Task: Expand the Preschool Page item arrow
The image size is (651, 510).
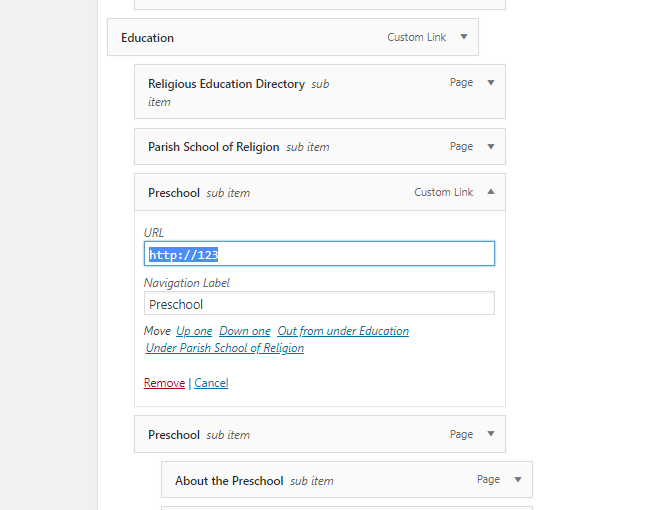Action: click(x=490, y=434)
